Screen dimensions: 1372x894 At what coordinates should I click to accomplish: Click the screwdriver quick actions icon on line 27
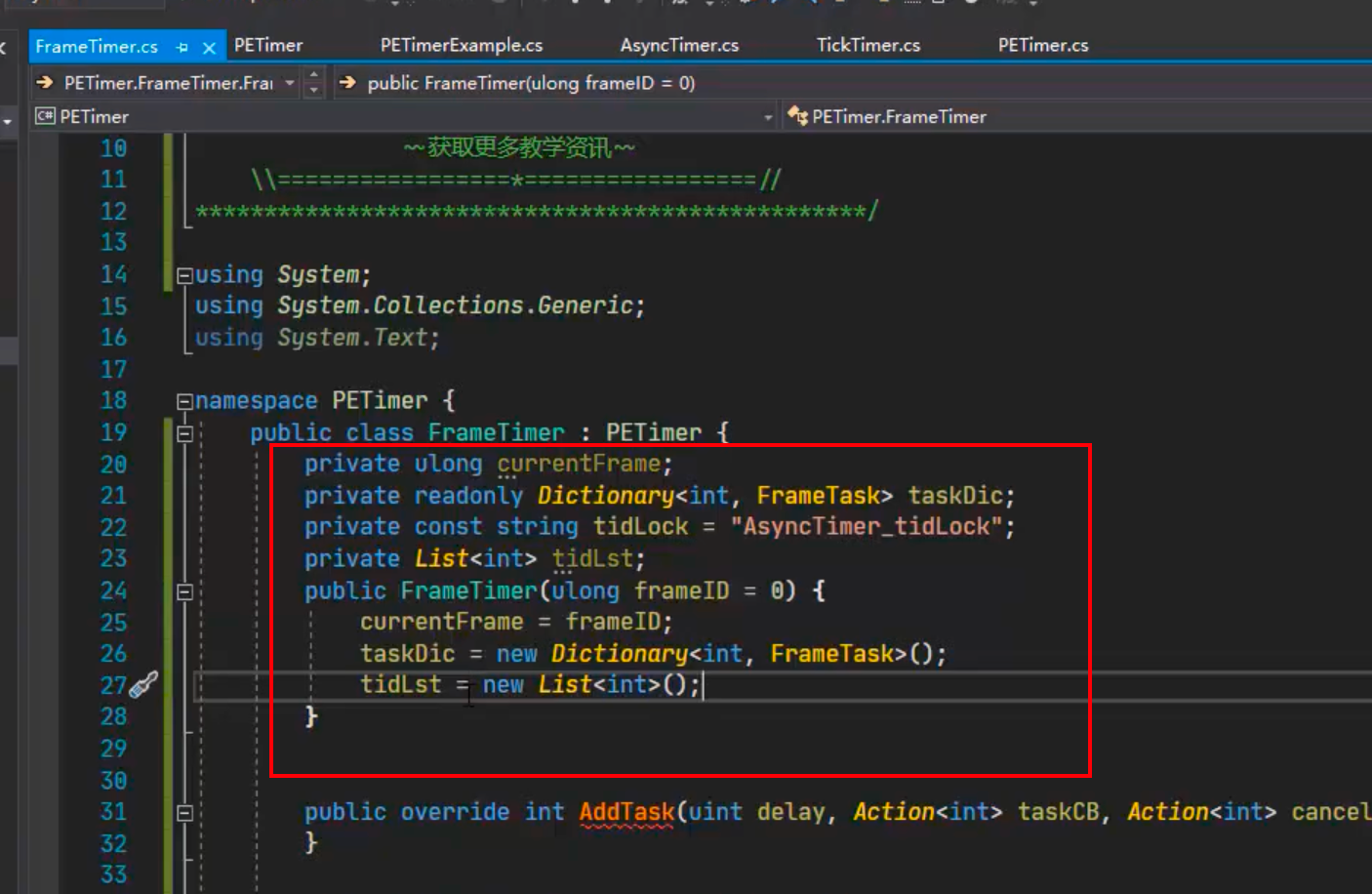pyautogui.click(x=143, y=685)
